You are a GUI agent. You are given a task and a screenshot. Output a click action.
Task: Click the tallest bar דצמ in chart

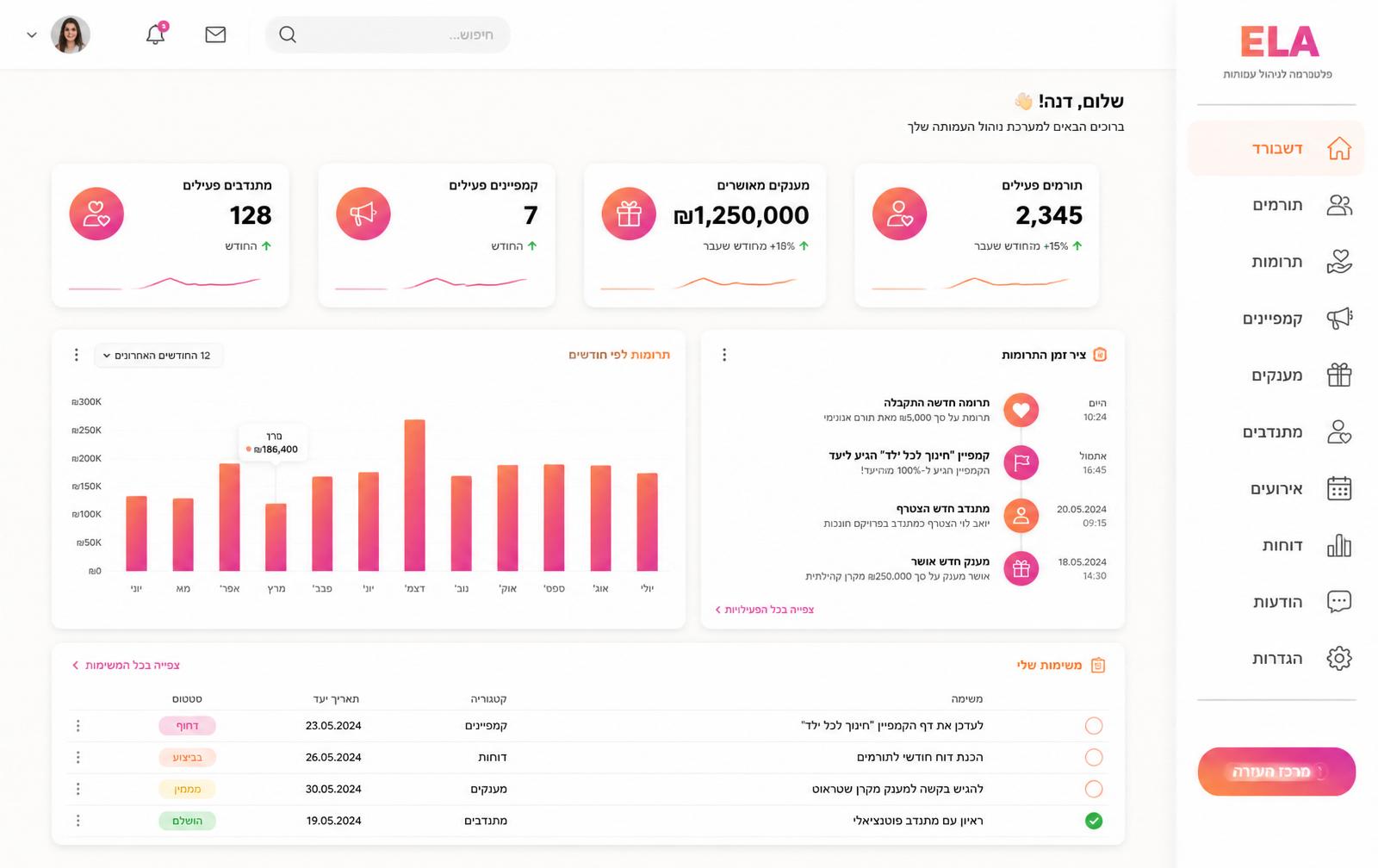tap(414, 495)
